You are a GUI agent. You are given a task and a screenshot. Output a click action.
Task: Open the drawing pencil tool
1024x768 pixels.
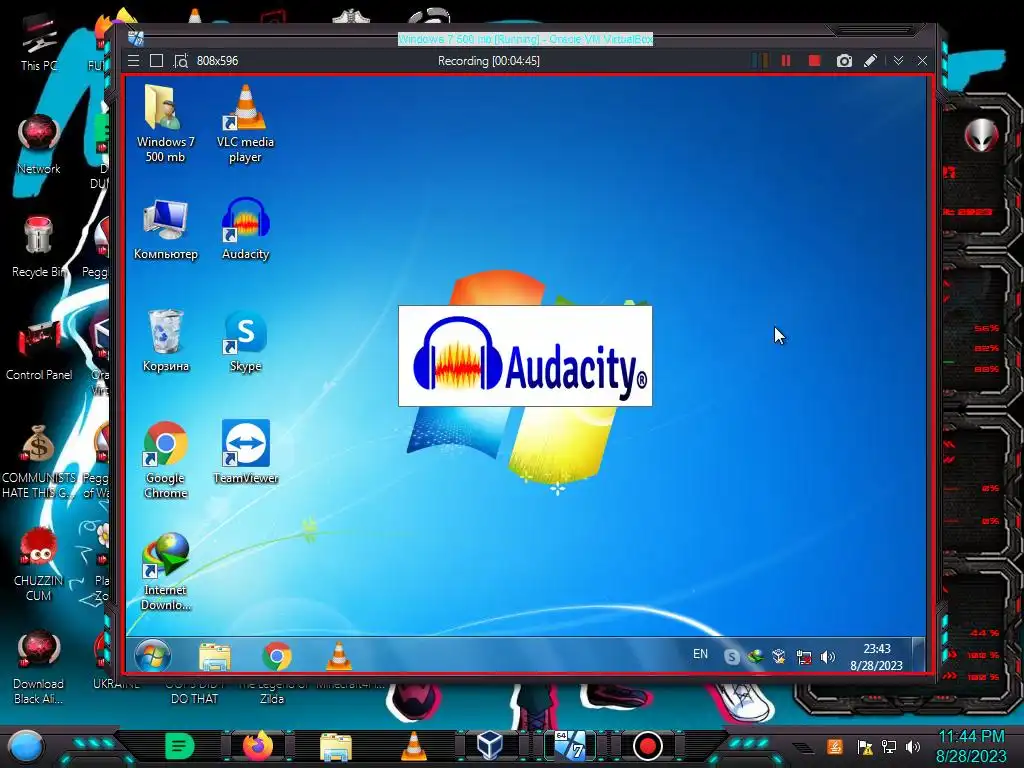tap(870, 61)
